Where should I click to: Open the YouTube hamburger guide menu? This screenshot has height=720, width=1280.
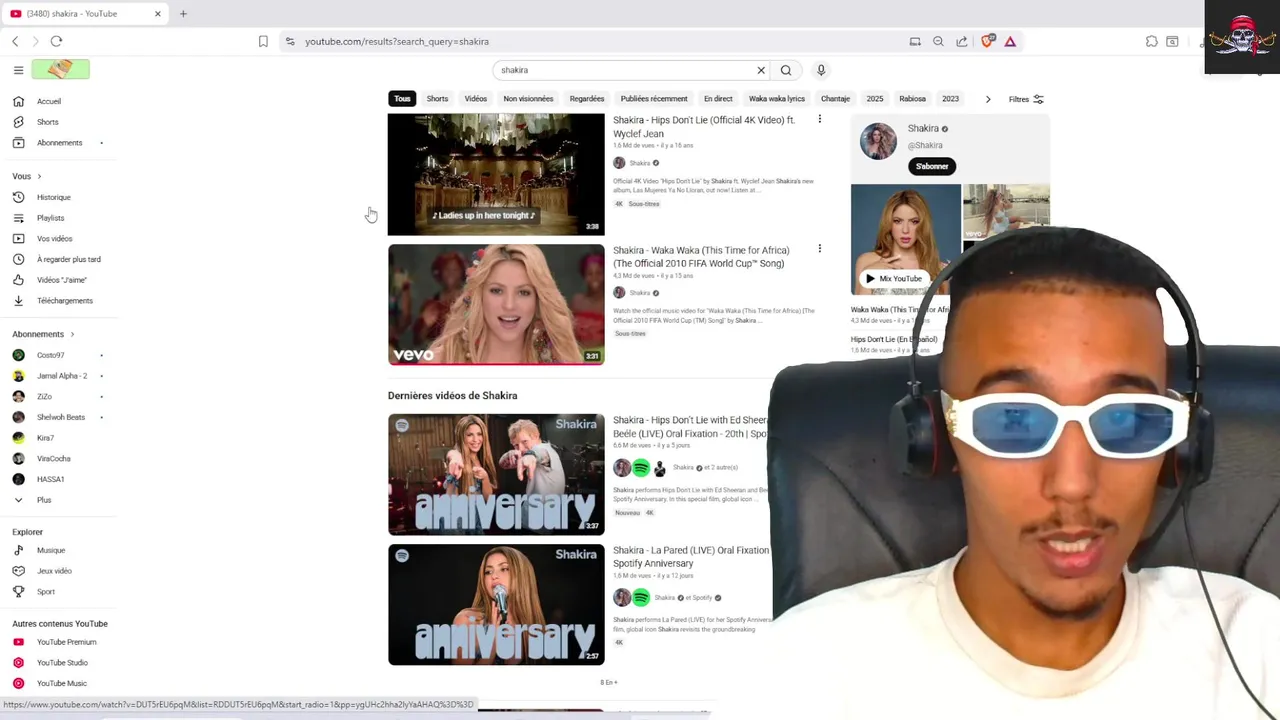point(18,70)
